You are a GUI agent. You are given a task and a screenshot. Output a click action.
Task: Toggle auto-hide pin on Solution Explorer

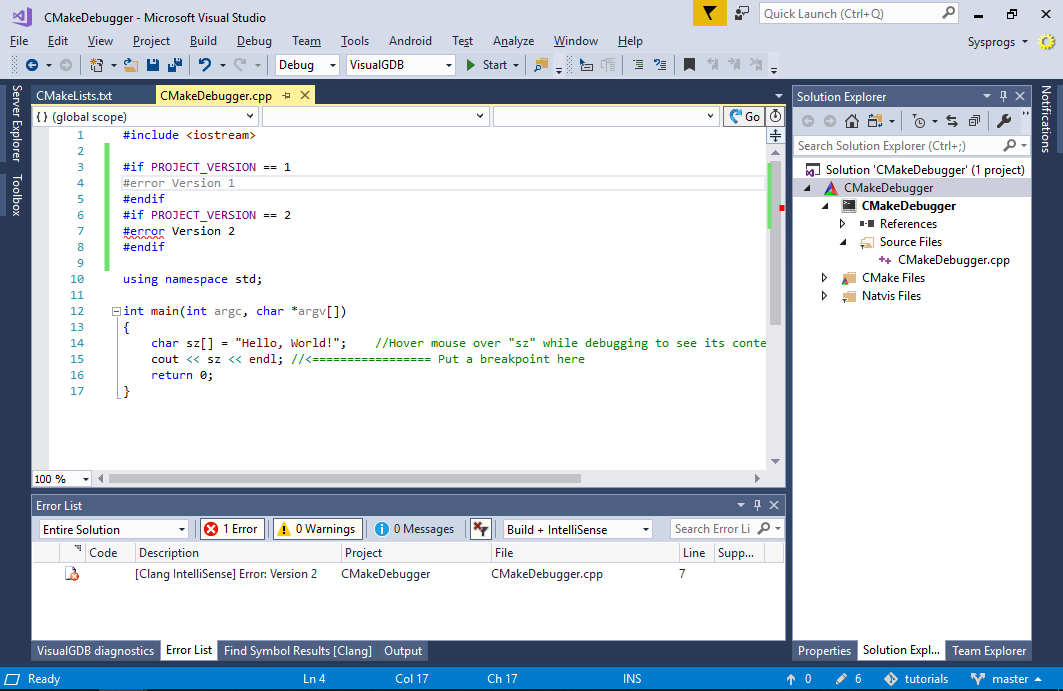pos(1003,96)
